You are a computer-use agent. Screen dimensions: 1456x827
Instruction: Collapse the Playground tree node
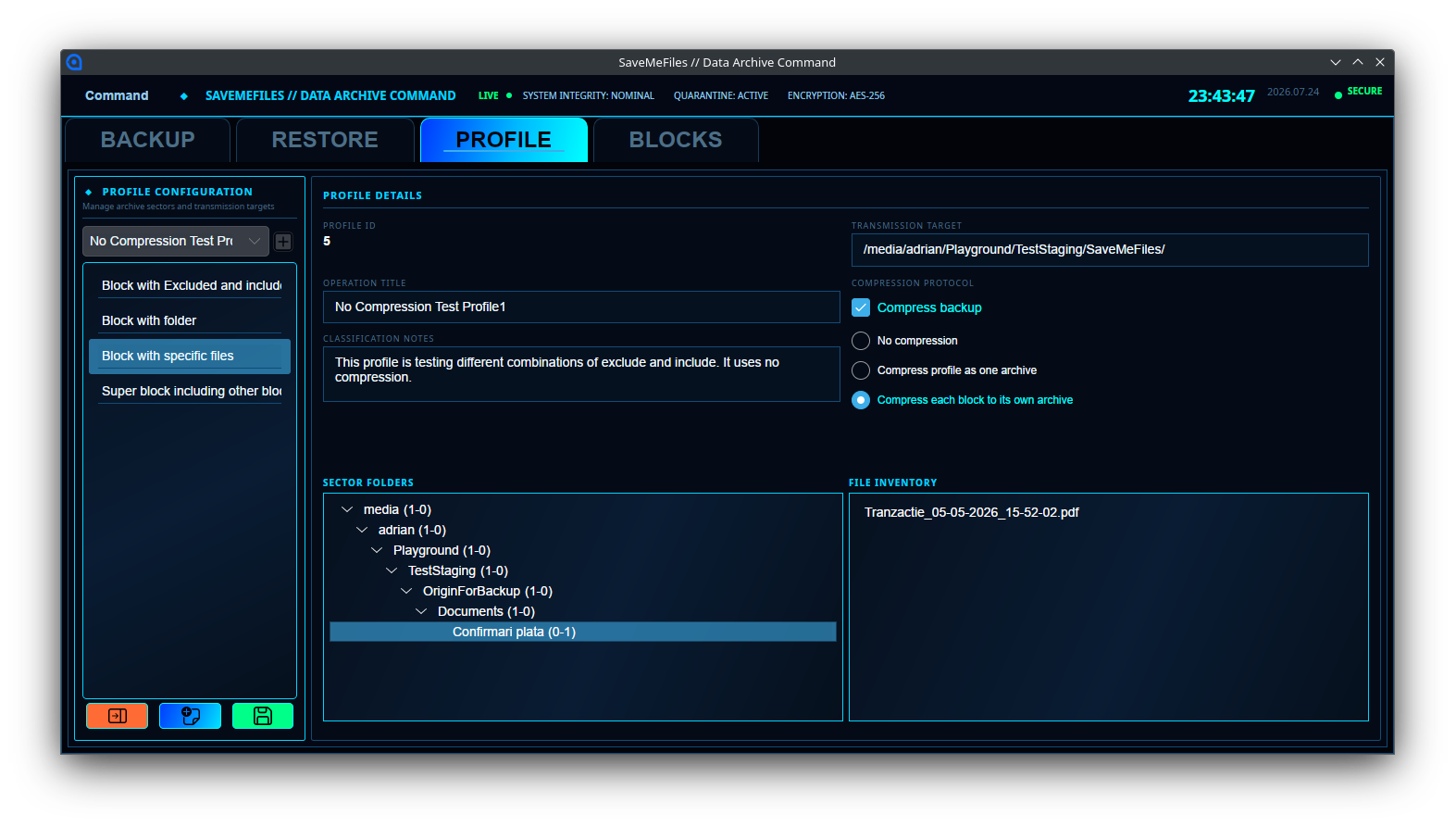(377, 550)
